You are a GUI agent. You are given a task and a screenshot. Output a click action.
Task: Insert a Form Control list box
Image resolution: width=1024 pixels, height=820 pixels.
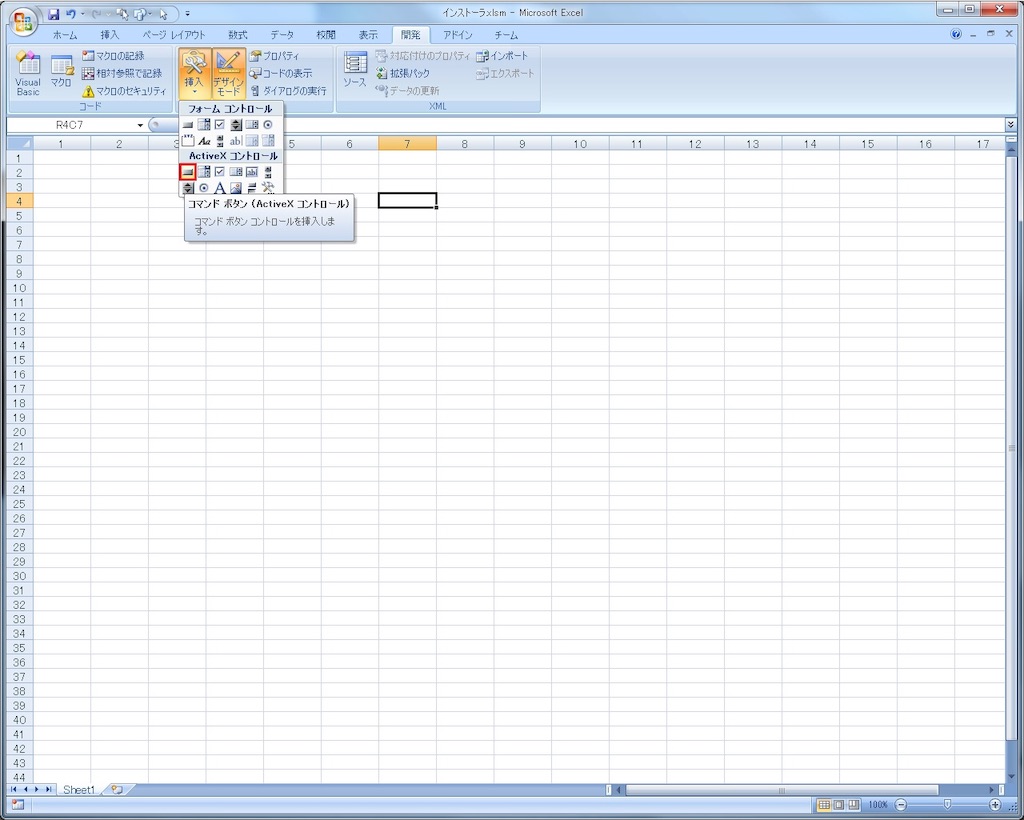252,125
